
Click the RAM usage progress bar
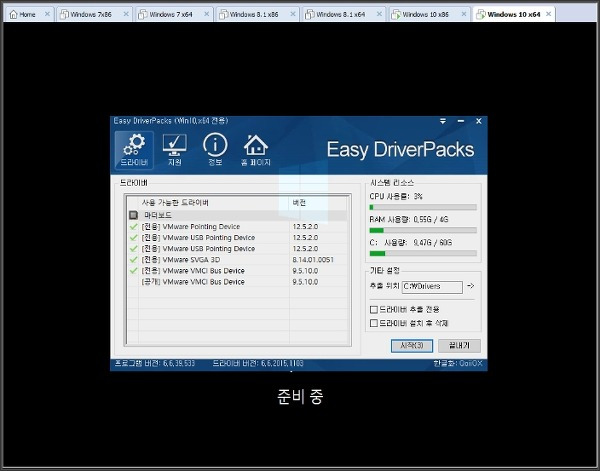coord(423,230)
